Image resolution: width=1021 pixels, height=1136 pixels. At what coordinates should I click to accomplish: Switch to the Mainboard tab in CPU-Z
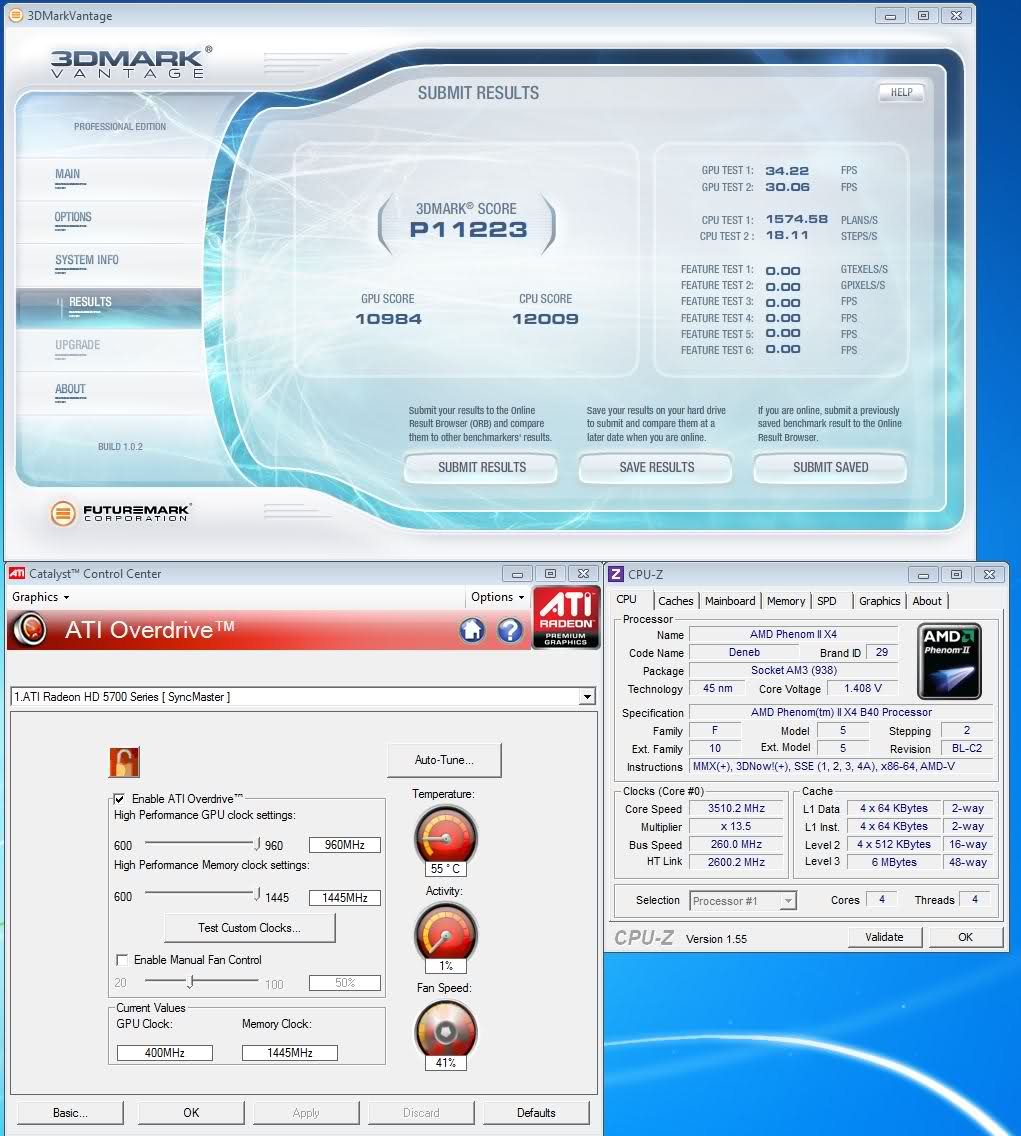coord(730,601)
